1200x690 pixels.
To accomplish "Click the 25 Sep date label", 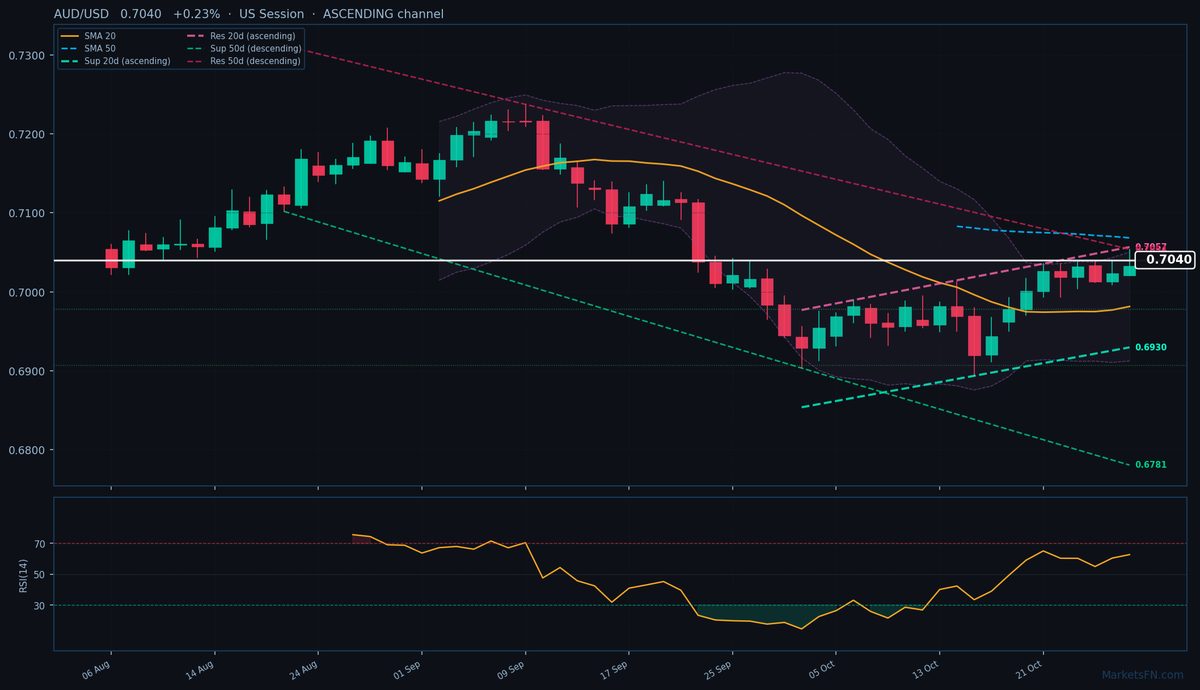I will coord(720,669).
